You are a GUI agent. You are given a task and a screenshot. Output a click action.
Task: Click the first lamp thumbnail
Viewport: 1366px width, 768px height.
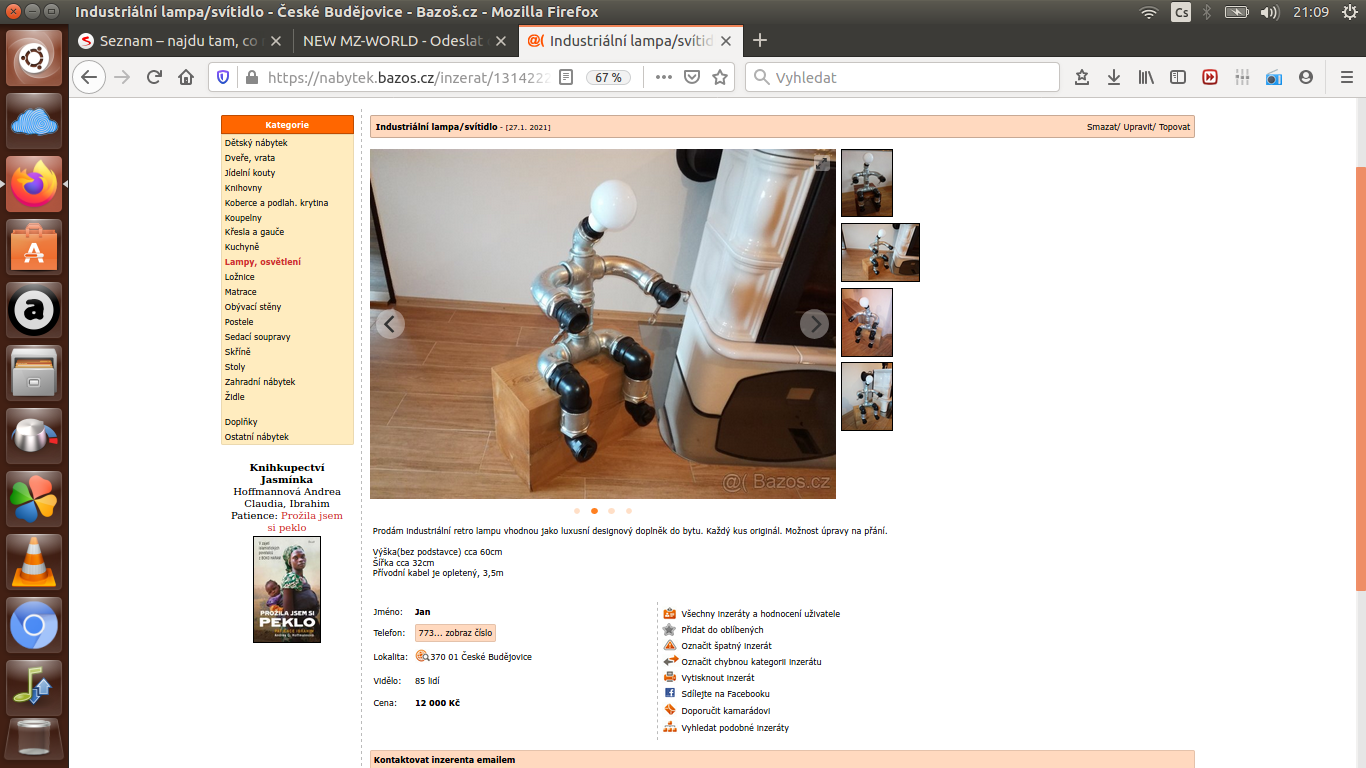866,183
